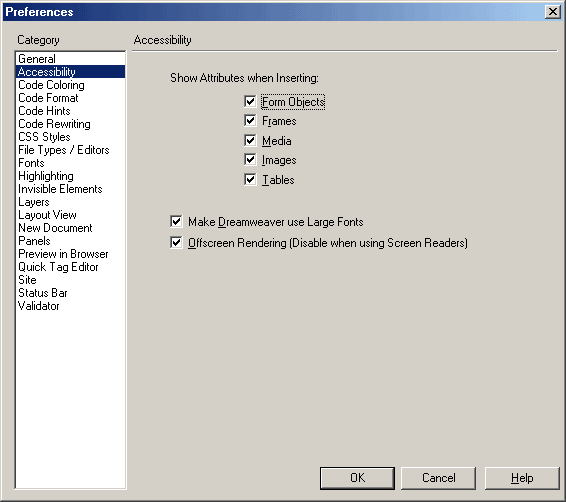Open the Code Coloring category
566x502 pixels.
click(x=51, y=85)
